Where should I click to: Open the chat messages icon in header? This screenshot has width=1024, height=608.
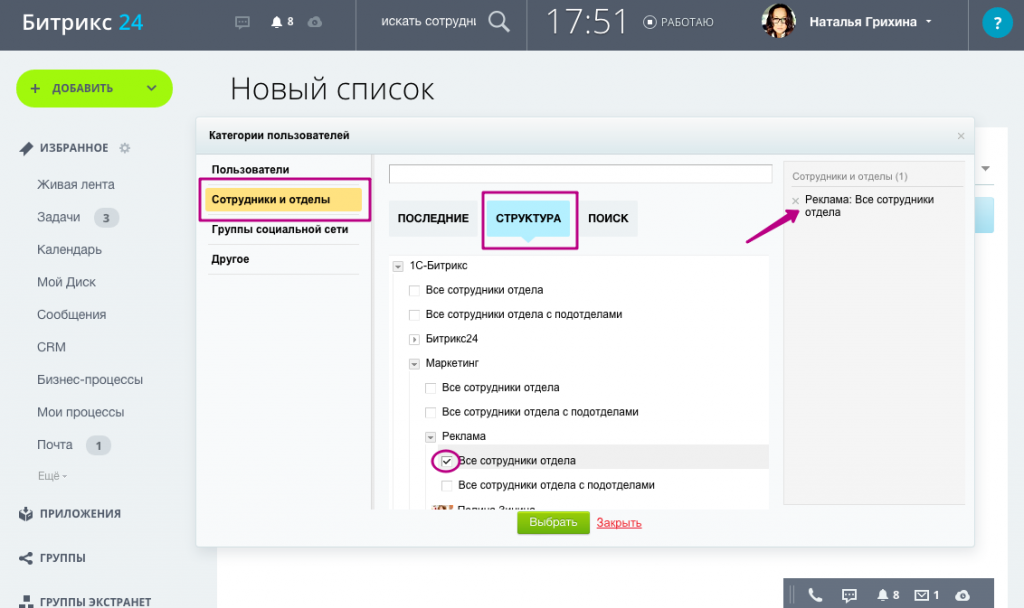point(242,22)
